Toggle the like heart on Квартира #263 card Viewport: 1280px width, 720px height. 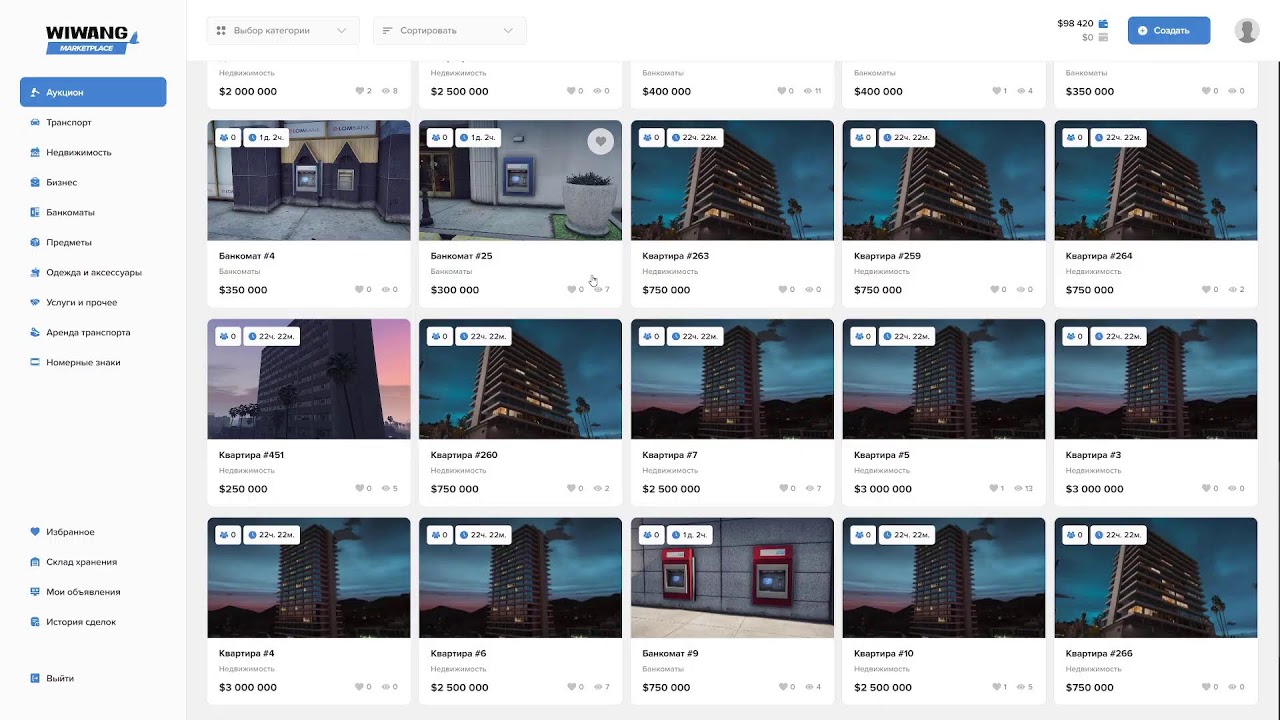[783, 290]
